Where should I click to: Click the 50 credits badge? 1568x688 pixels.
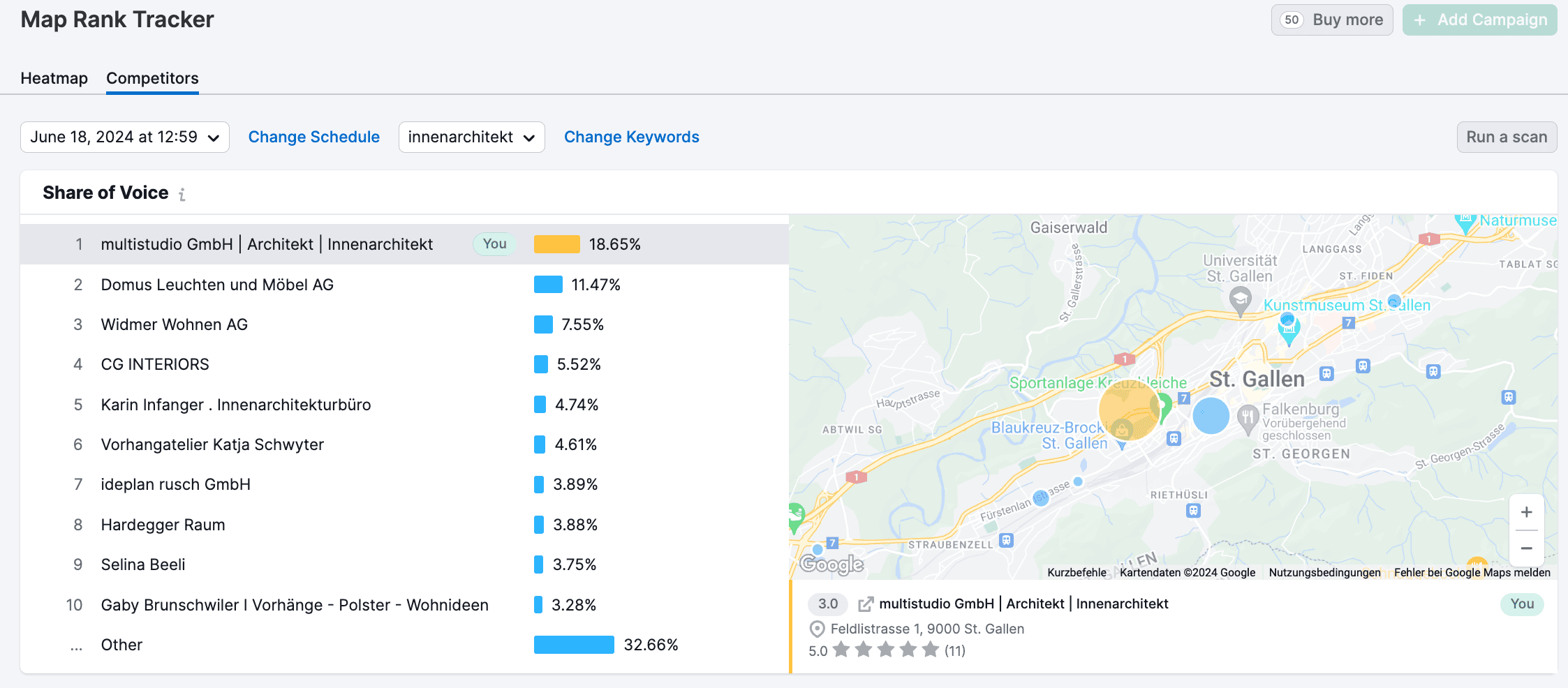1292,20
